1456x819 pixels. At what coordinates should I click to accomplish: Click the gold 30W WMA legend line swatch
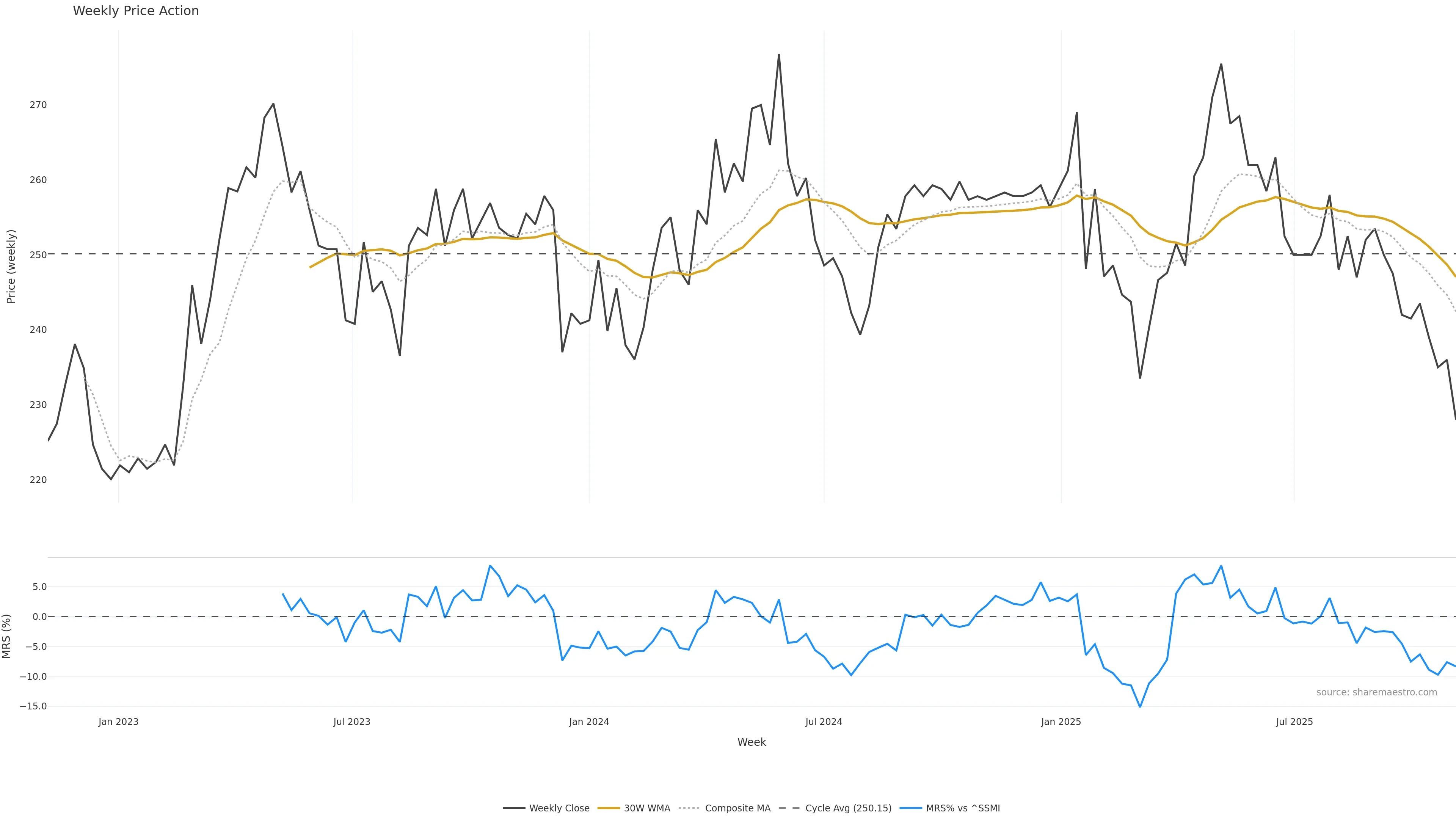click(x=609, y=808)
